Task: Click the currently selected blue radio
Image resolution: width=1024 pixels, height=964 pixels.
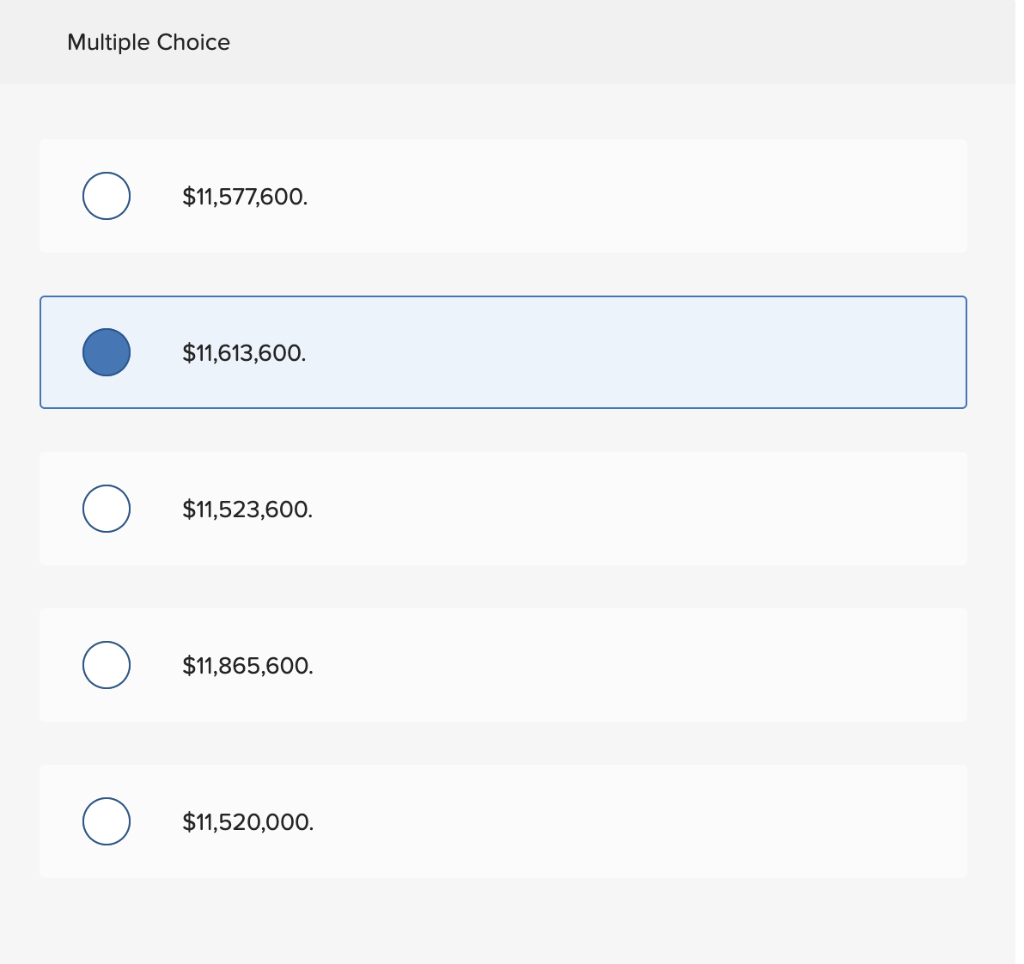Action: [106, 352]
